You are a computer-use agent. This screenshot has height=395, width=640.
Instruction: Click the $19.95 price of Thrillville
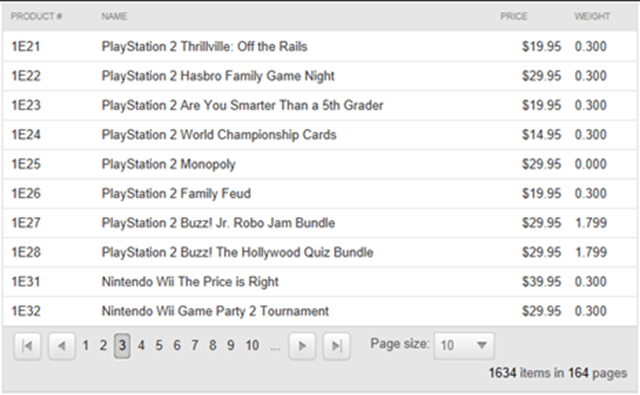point(542,47)
